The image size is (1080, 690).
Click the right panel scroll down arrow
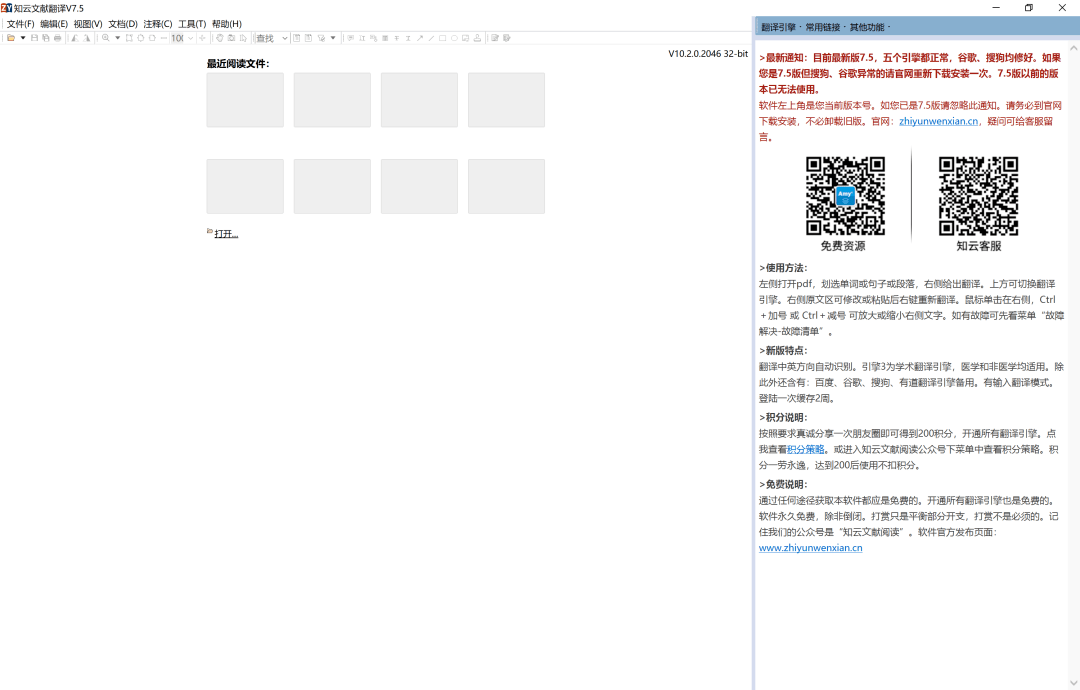coord(1073,682)
